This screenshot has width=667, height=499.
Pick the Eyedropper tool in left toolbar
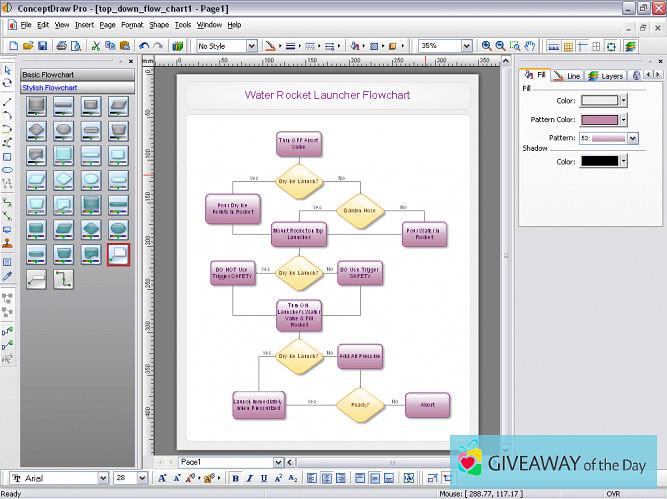[x=7, y=275]
